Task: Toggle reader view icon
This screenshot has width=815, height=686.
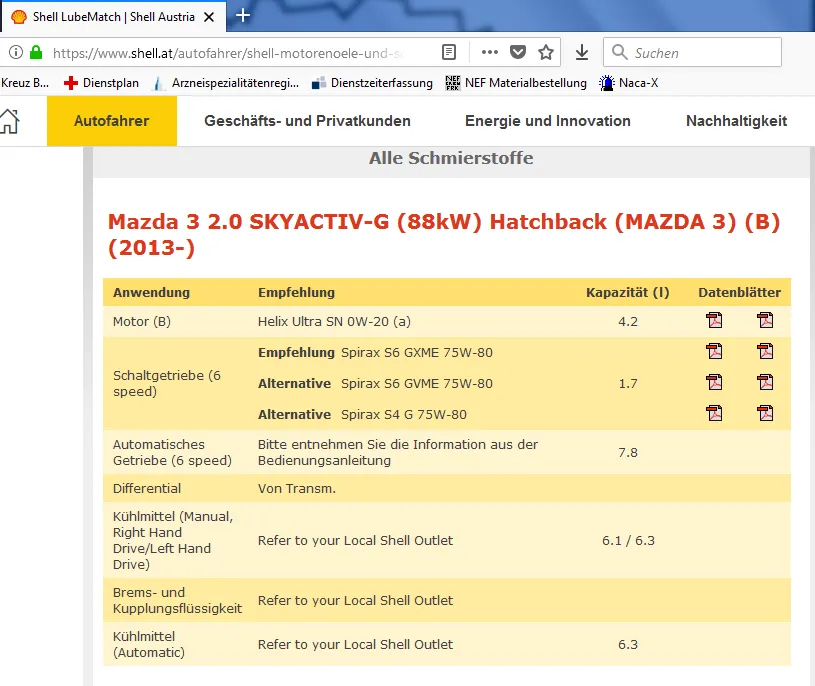Action: tap(449, 52)
